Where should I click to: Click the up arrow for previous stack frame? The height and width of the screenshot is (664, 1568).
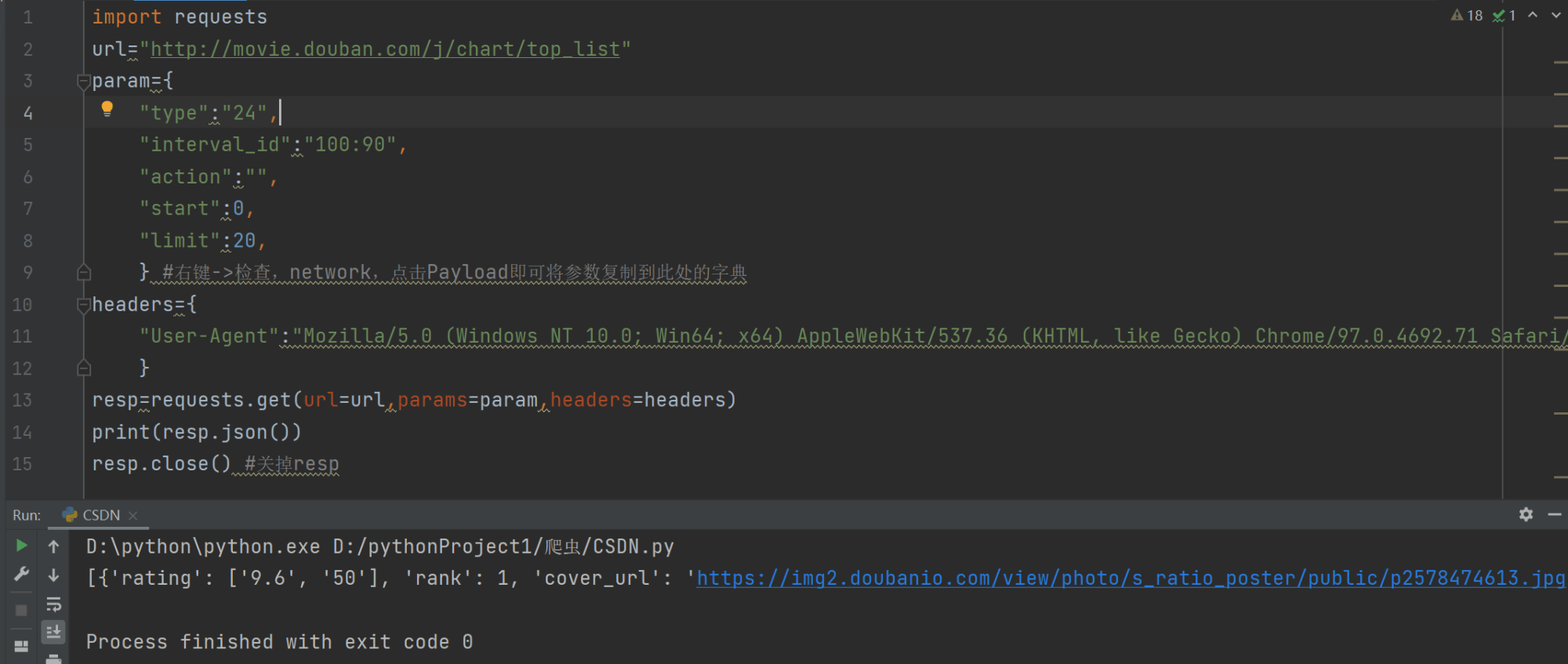tap(53, 546)
